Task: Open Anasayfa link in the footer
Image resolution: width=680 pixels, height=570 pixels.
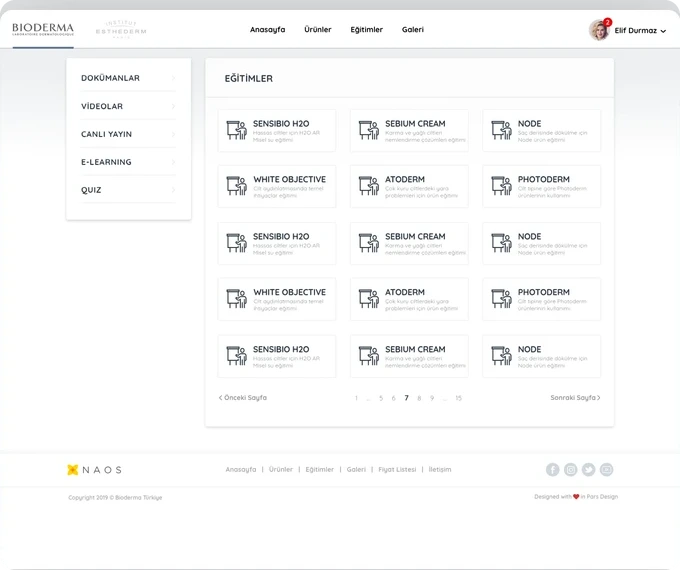Action: 241,469
